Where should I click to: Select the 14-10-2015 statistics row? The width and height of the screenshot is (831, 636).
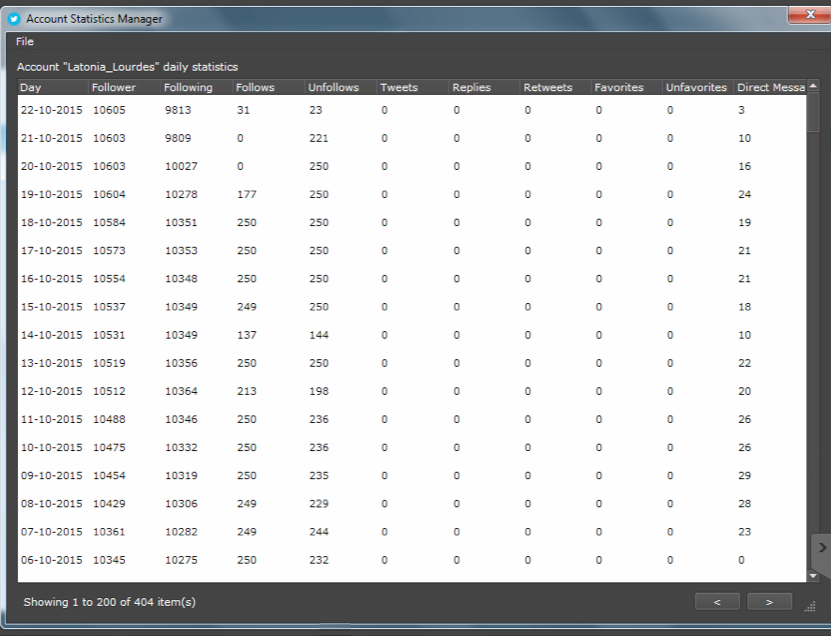coord(412,335)
